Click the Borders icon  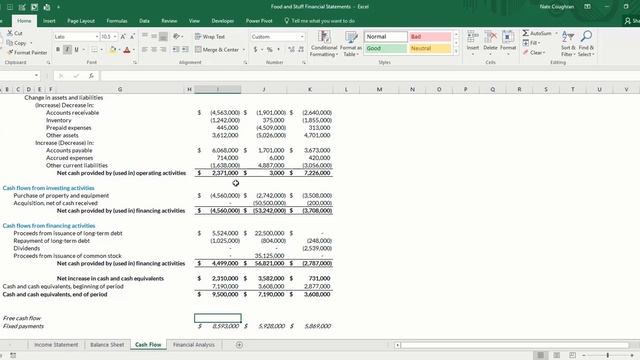(94, 50)
